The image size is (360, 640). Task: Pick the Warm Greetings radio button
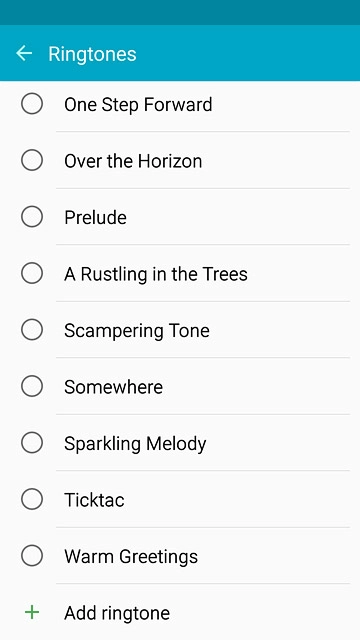coord(32,556)
